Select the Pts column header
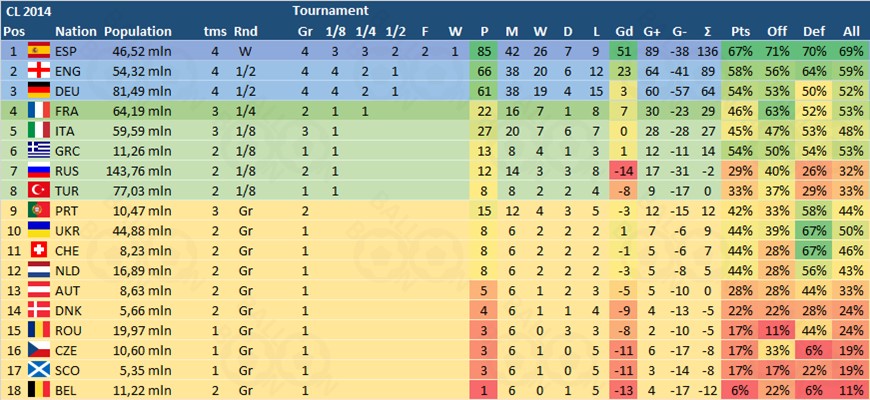 pos(741,30)
